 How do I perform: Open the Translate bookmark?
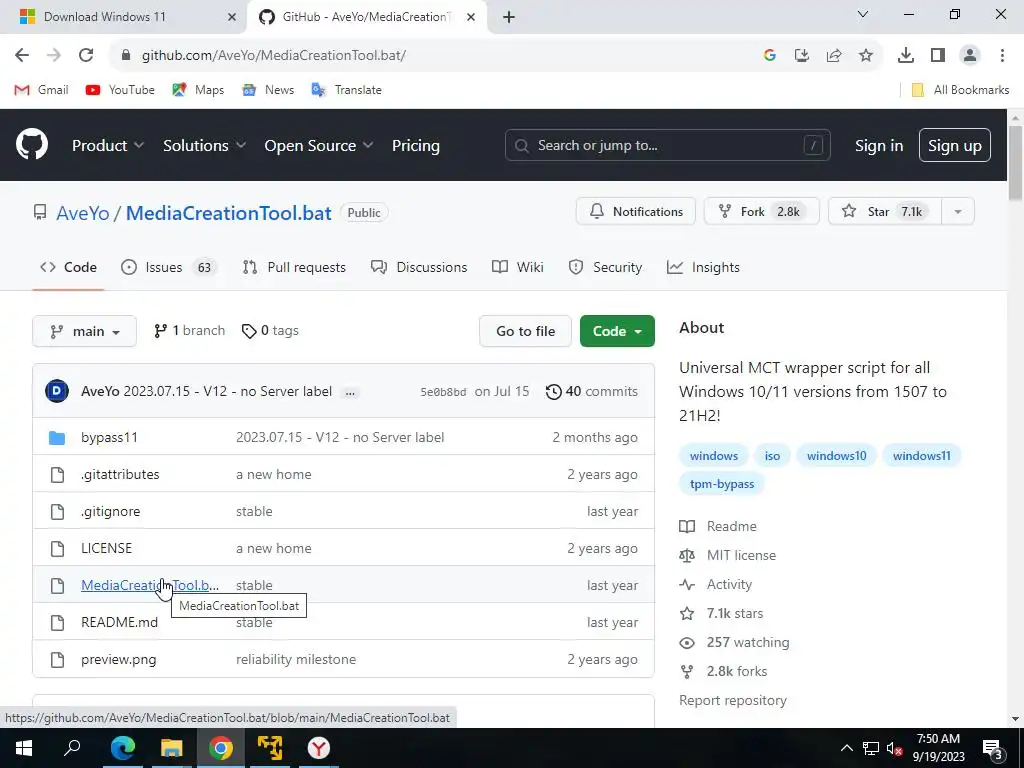[x=347, y=90]
